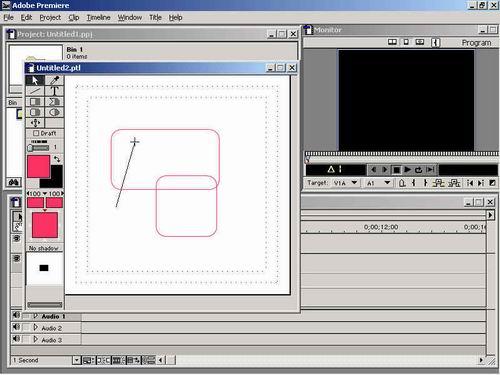500x375 pixels.
Task: Click the Add Marker button in Monitor
Action: coord(402,183)
